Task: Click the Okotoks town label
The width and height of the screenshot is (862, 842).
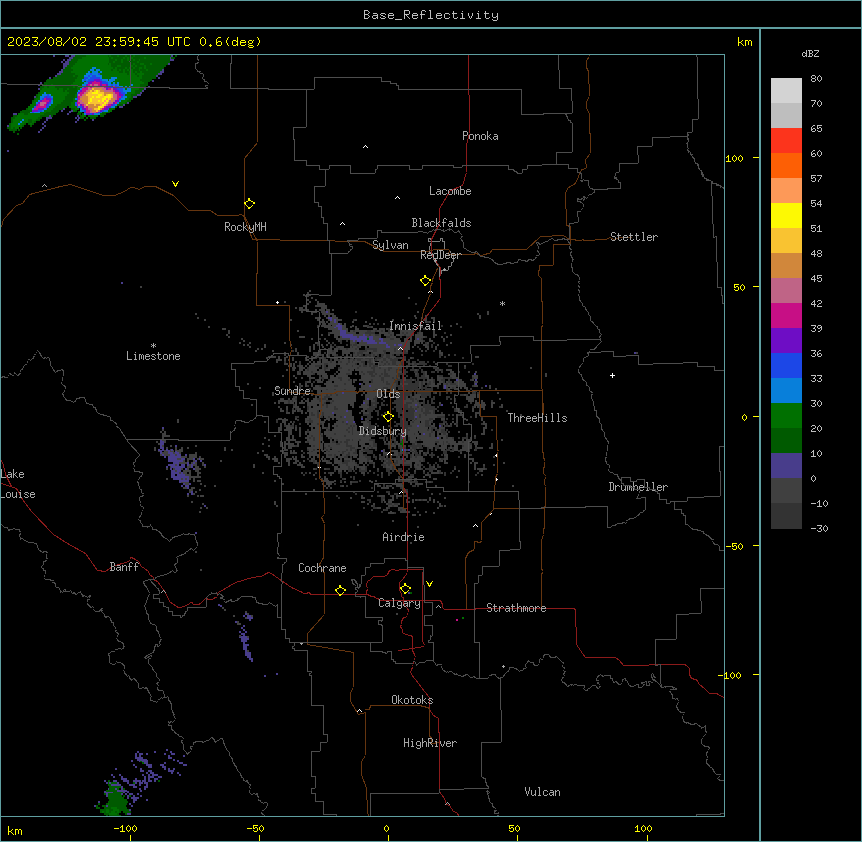Action: [412, 700]
